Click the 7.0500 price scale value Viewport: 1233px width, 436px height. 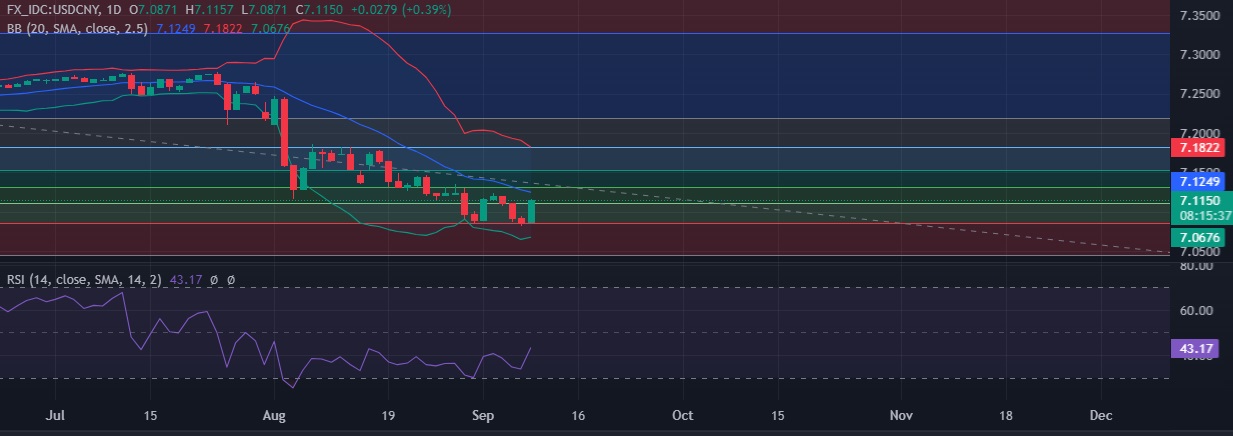(1201, 252)
